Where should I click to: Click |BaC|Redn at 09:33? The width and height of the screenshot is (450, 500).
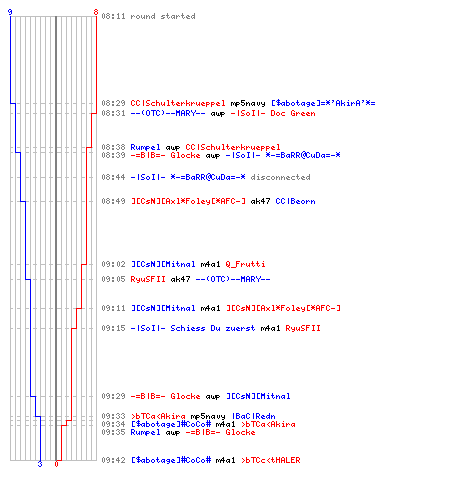254,416
